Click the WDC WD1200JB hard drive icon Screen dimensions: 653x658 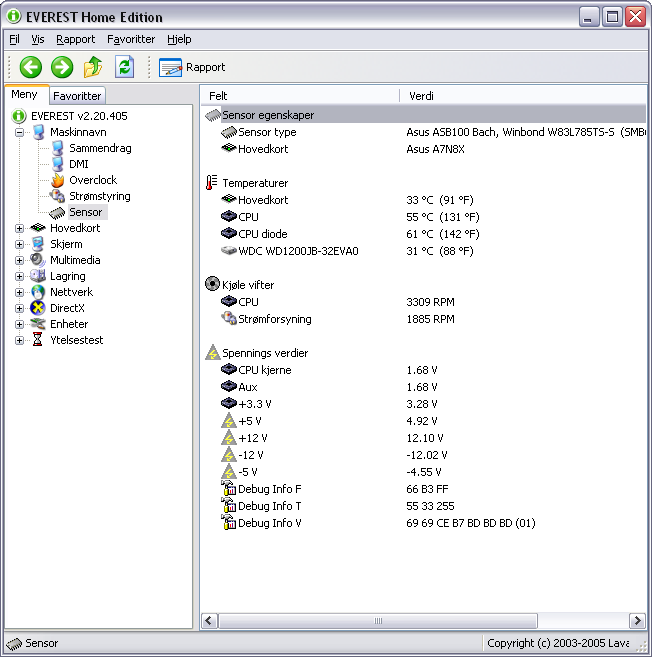(229, 251)
